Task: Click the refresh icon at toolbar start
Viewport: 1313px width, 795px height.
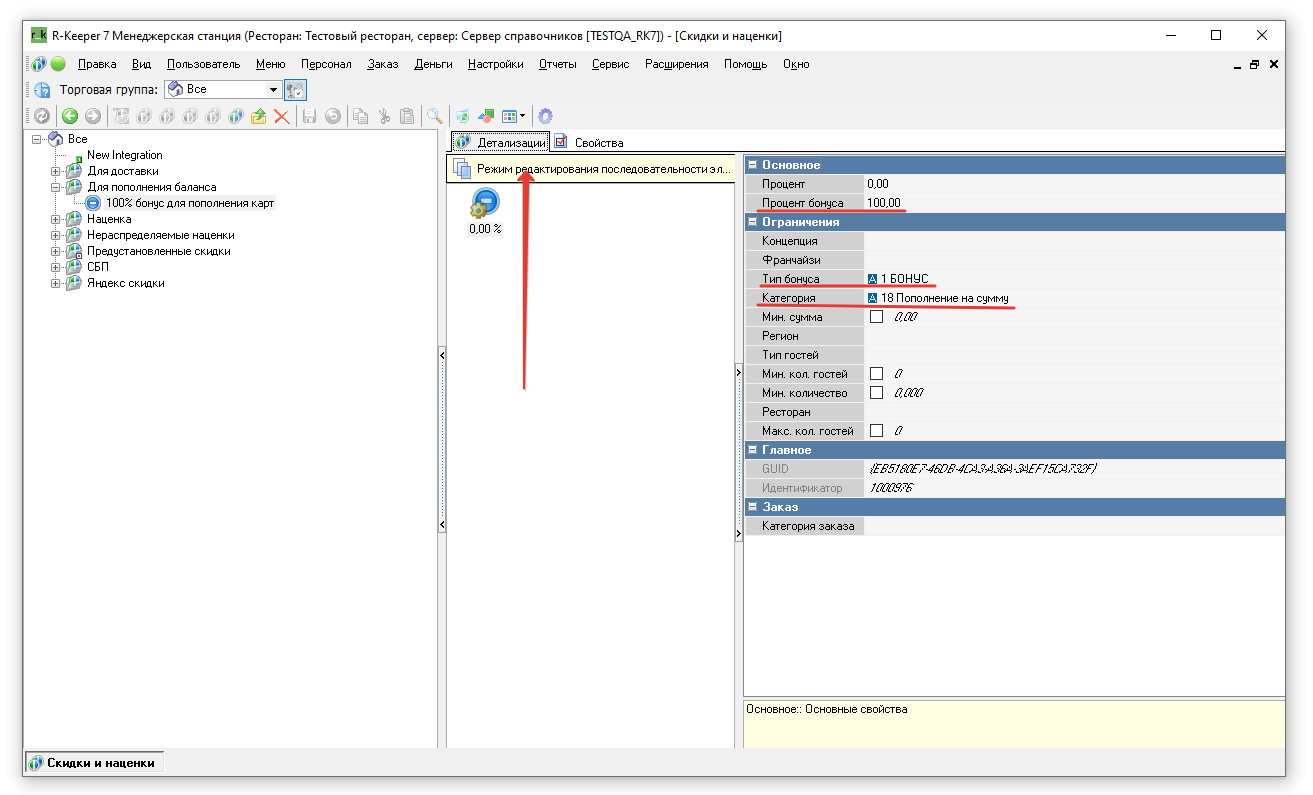Action: pos(41,116)
